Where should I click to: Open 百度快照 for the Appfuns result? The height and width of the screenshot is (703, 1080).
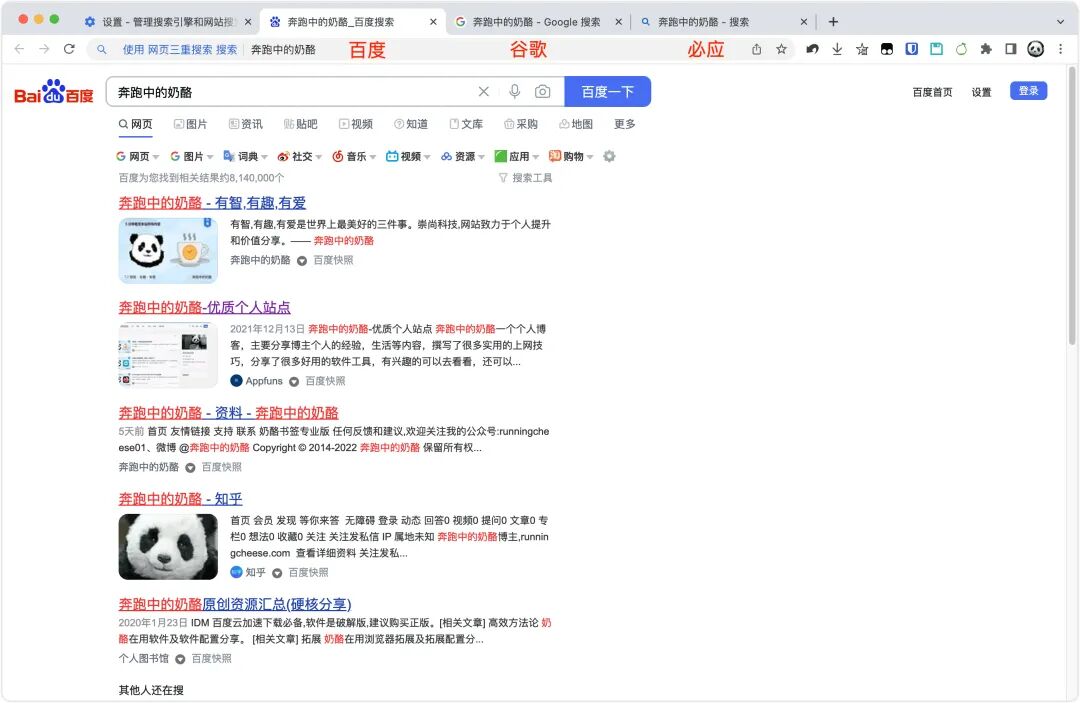(x=325, y=381)
